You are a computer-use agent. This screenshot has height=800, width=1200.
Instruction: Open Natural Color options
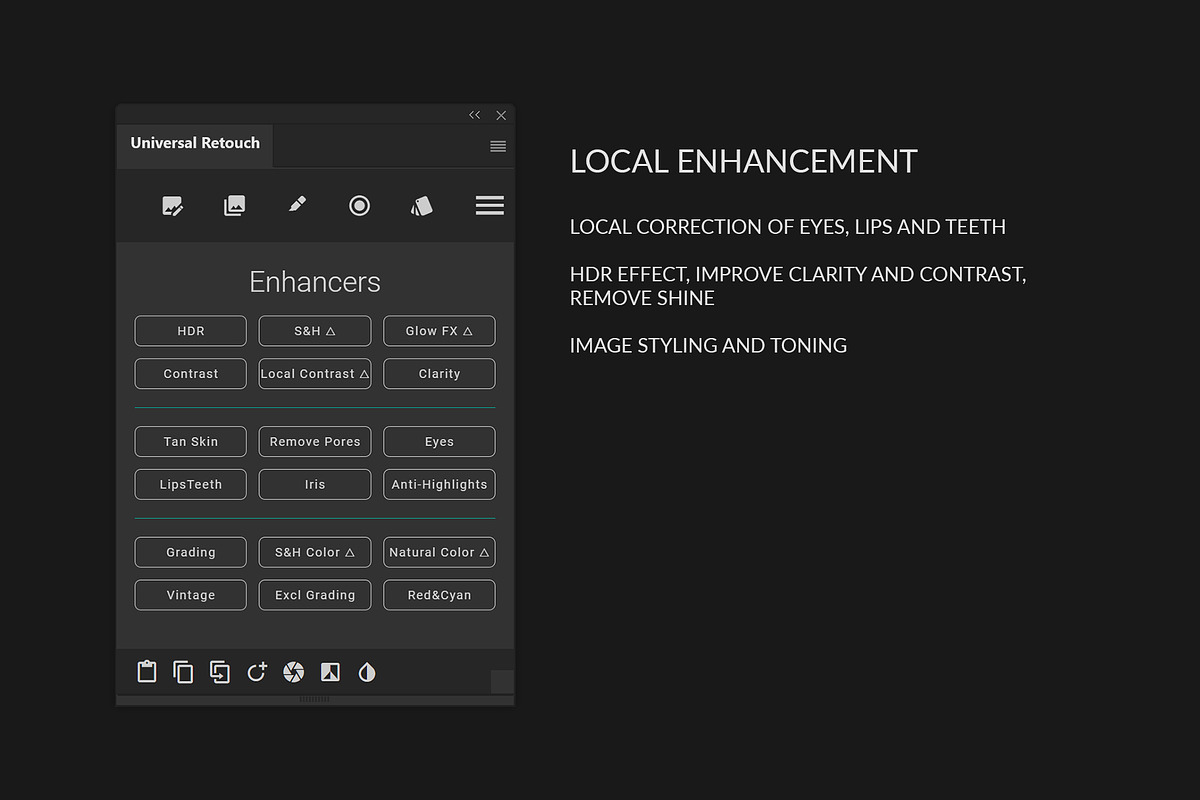[439, 553]
